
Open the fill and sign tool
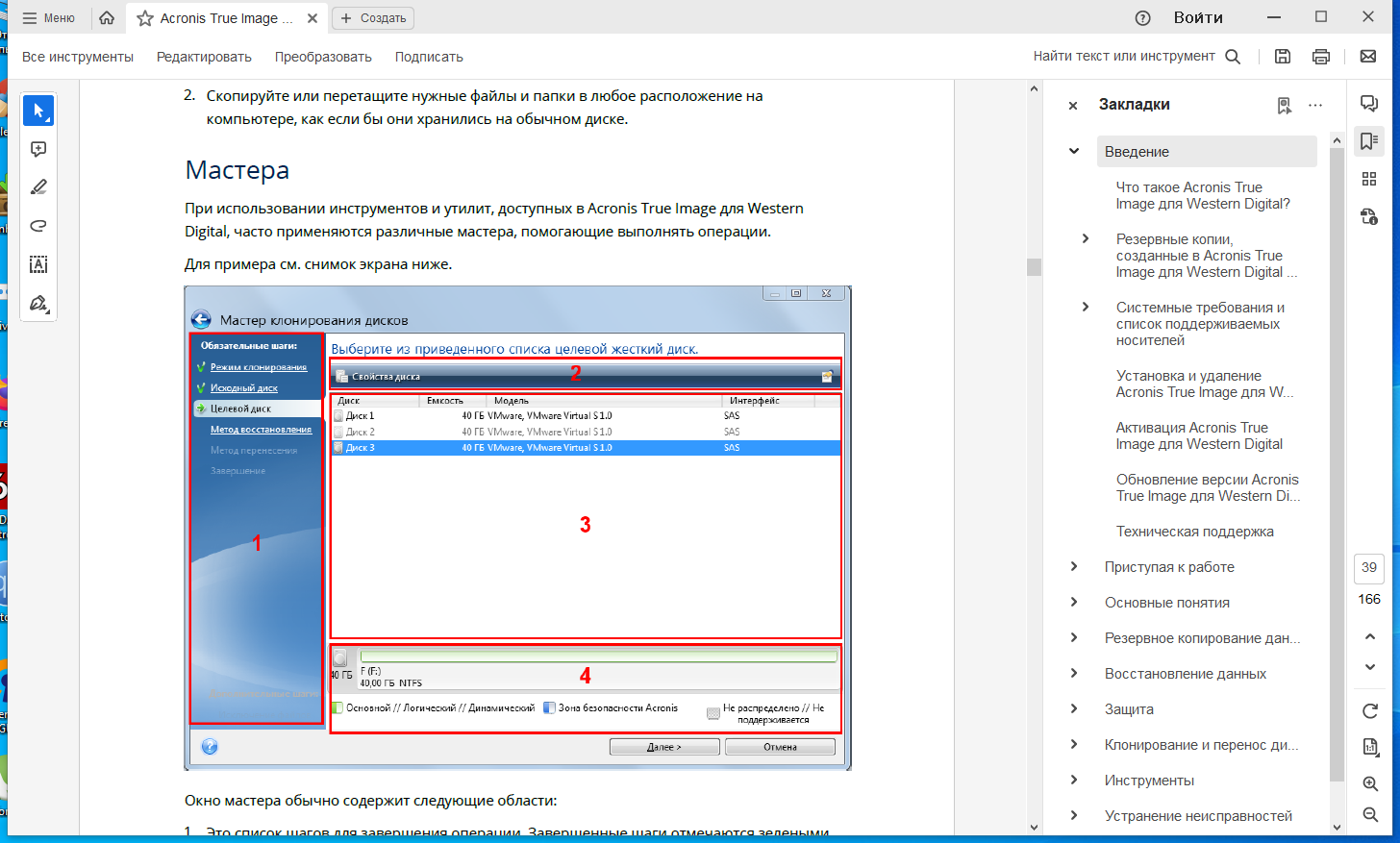click(x=38, y=303)
